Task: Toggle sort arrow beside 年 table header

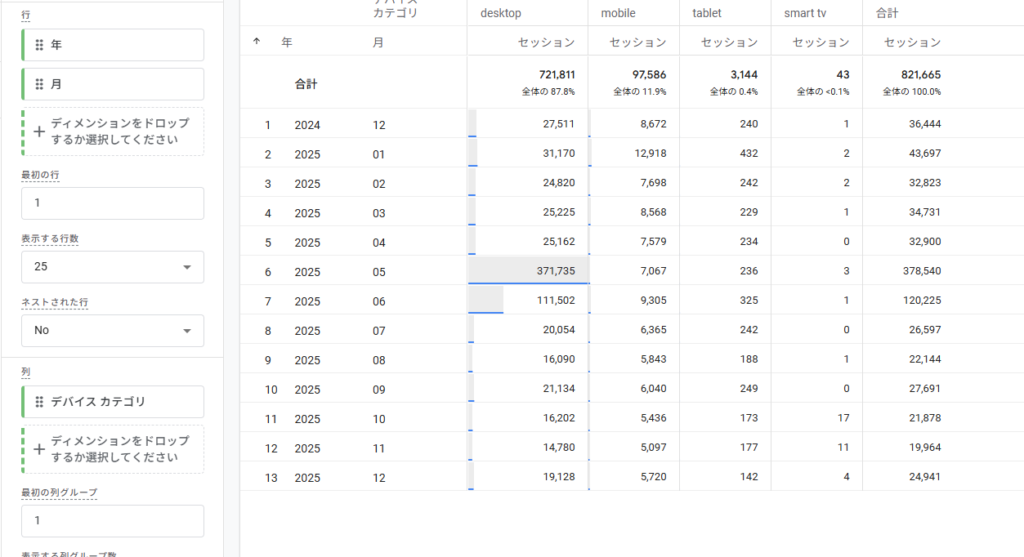Action: [x=257, y=42]
